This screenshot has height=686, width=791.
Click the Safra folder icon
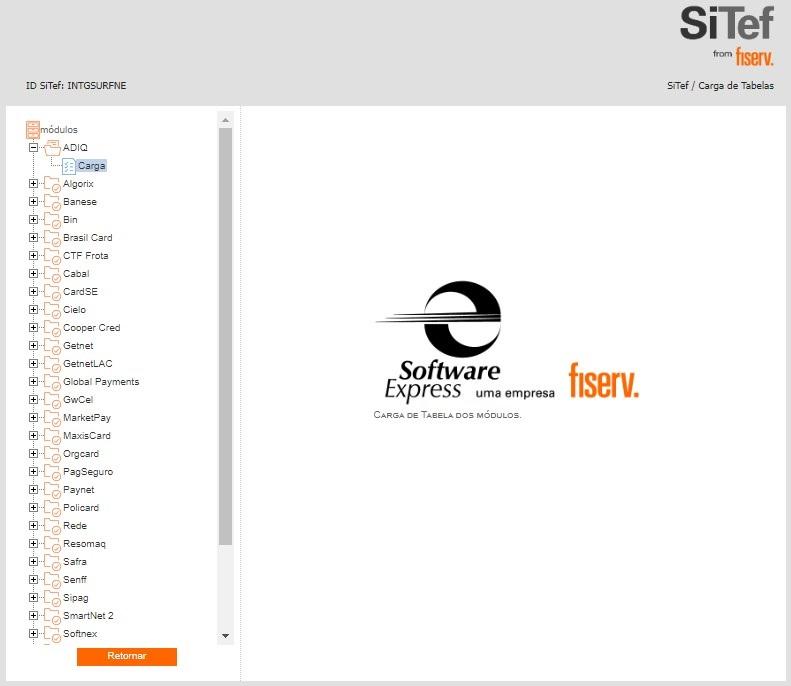pyautogui.click(x=52, y=562)
